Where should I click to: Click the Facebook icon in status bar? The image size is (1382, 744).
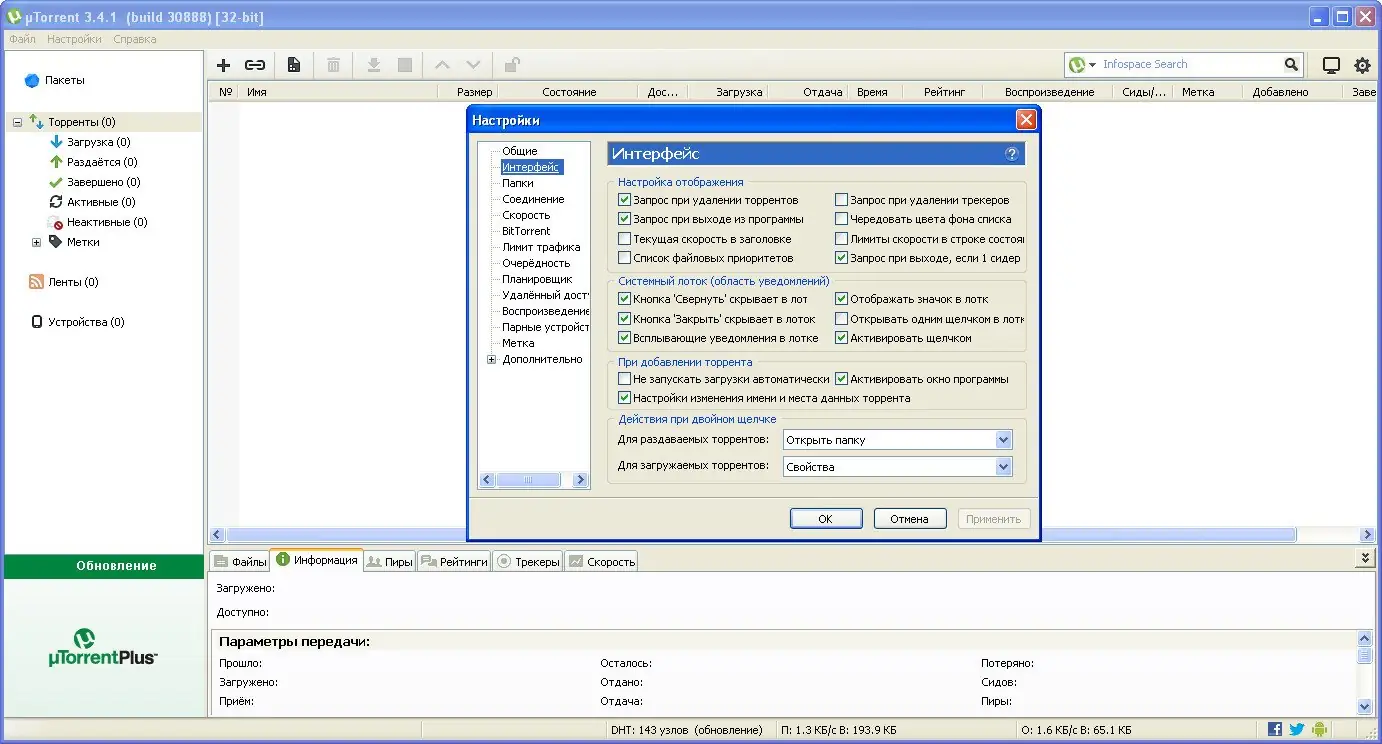pyautogui.click(x=1275, y=730)
